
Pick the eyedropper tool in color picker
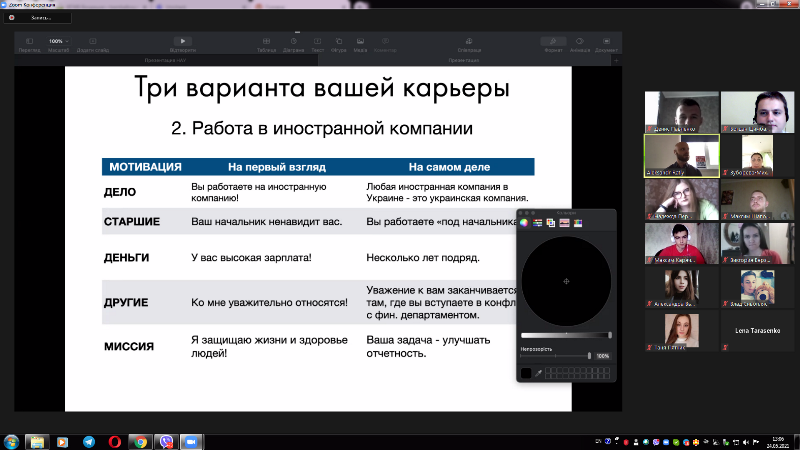538,373
